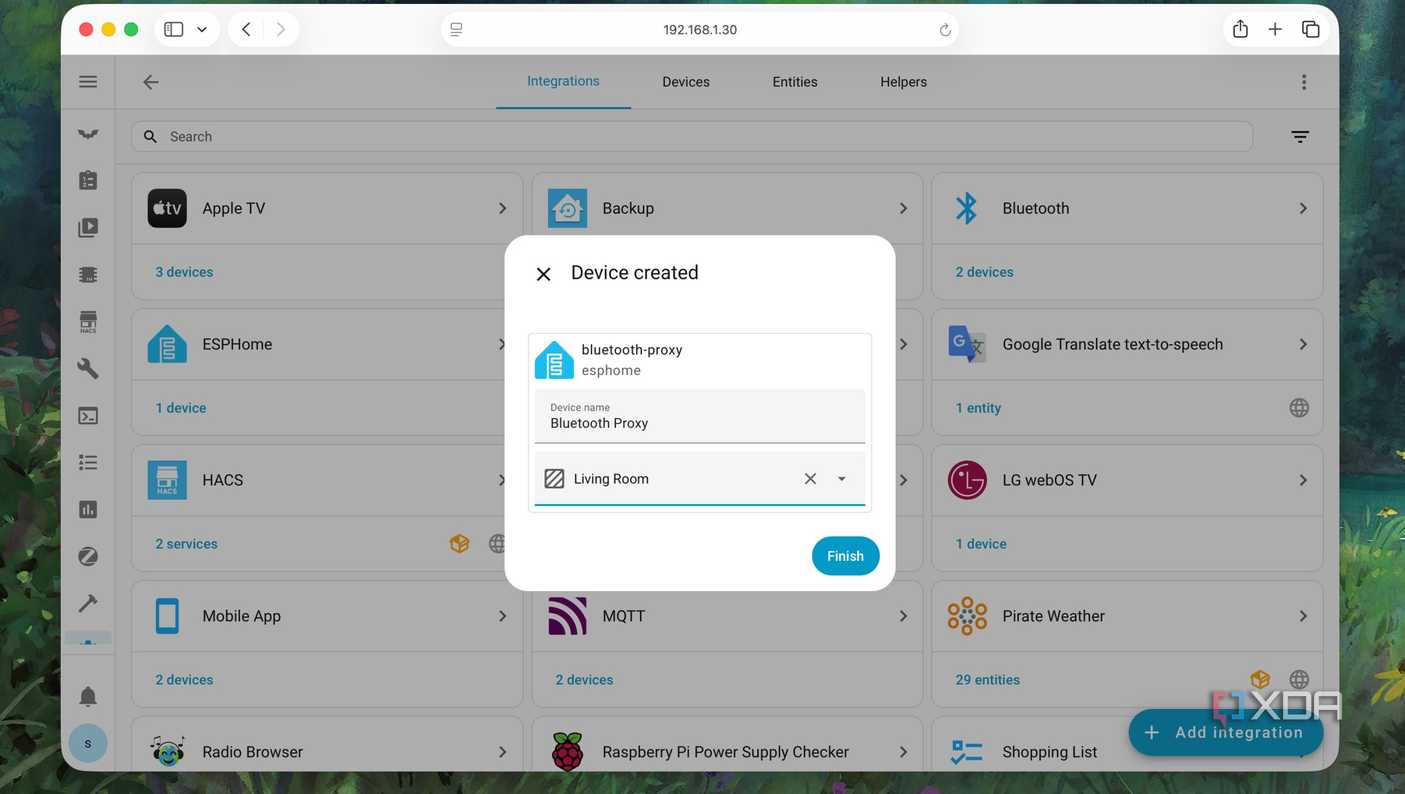Open the chip icon in the sidebar

88,274
